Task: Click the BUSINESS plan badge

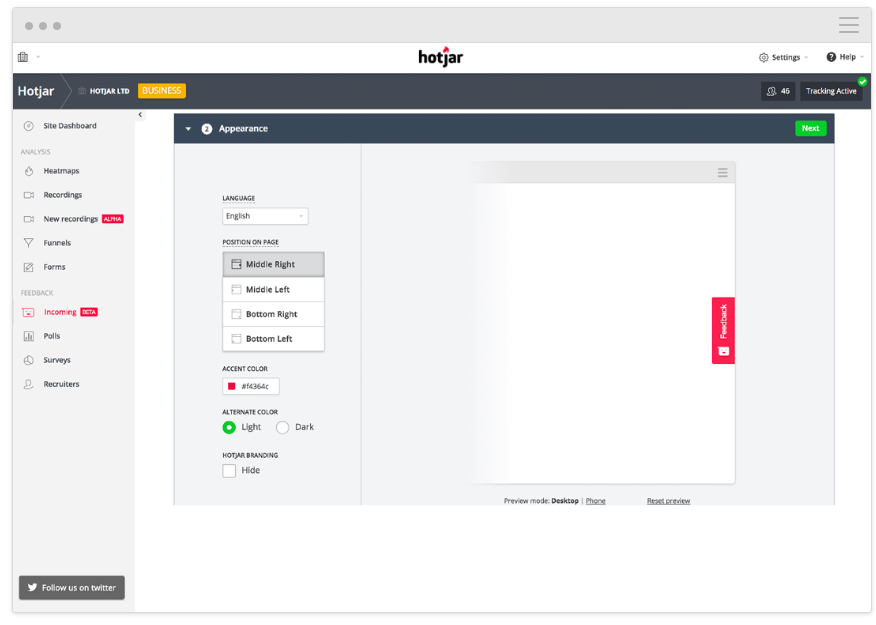Action: pos(161,90)
